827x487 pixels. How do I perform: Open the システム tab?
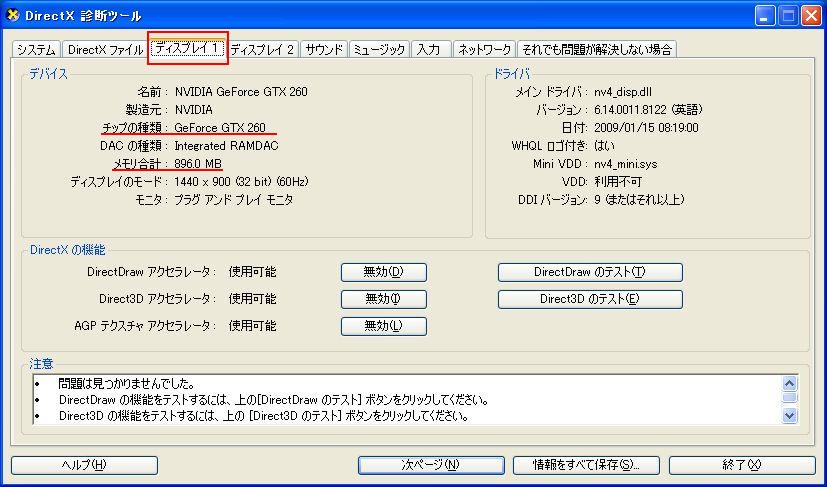point(36,50)
